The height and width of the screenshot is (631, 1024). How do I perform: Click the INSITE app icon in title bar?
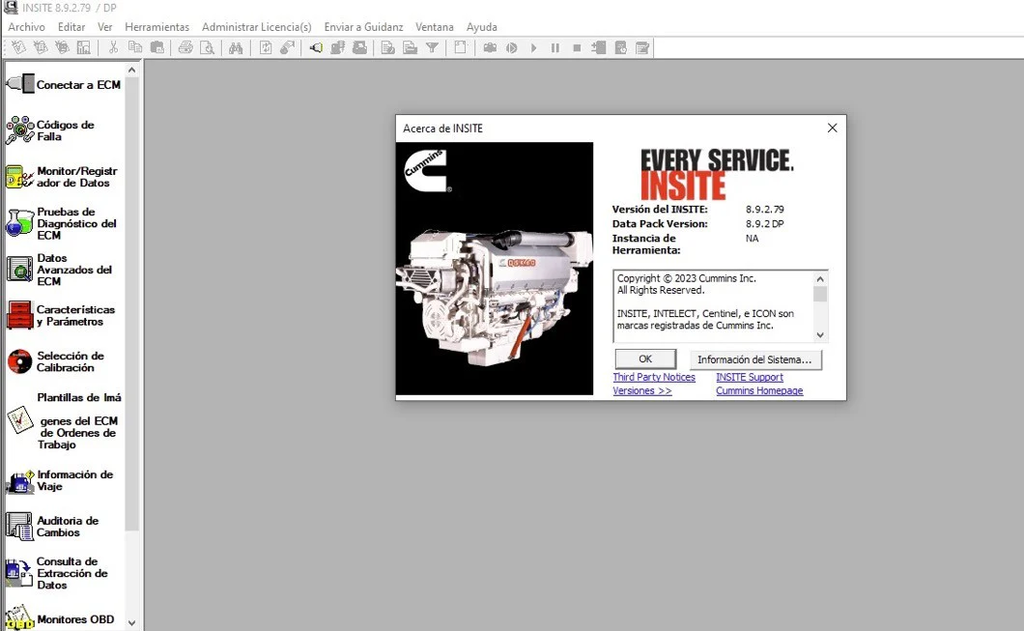click(x=10, y=8)
